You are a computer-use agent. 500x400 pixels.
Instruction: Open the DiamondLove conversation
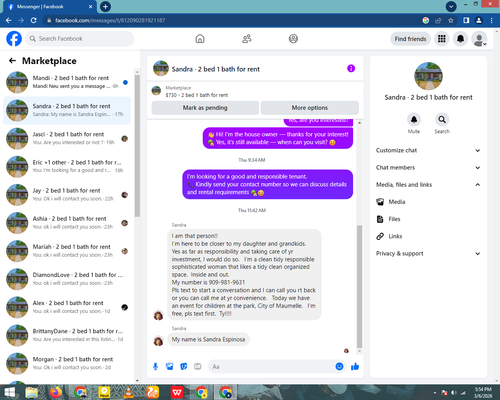coord(67,279)
